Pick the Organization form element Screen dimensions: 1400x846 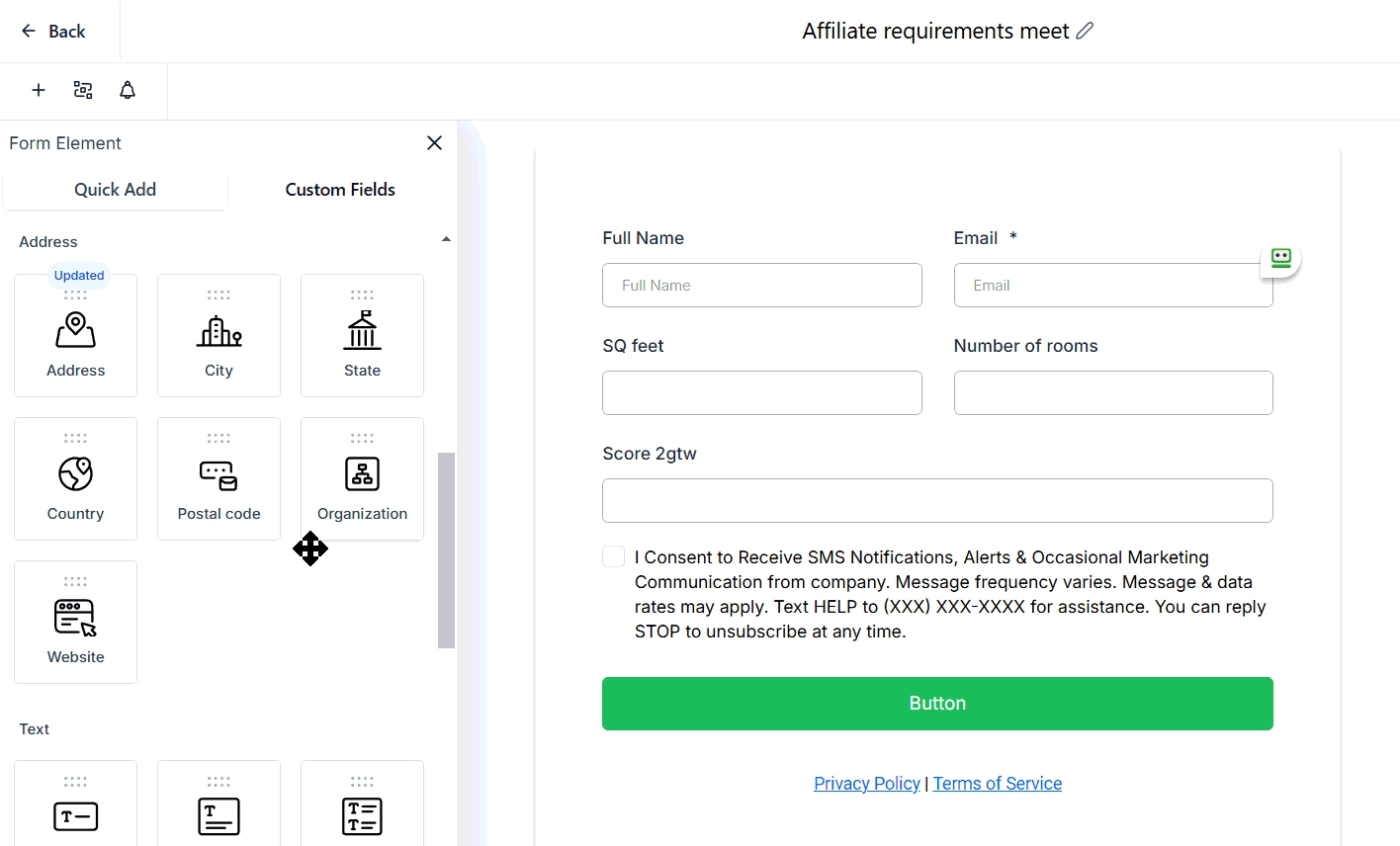362,479
